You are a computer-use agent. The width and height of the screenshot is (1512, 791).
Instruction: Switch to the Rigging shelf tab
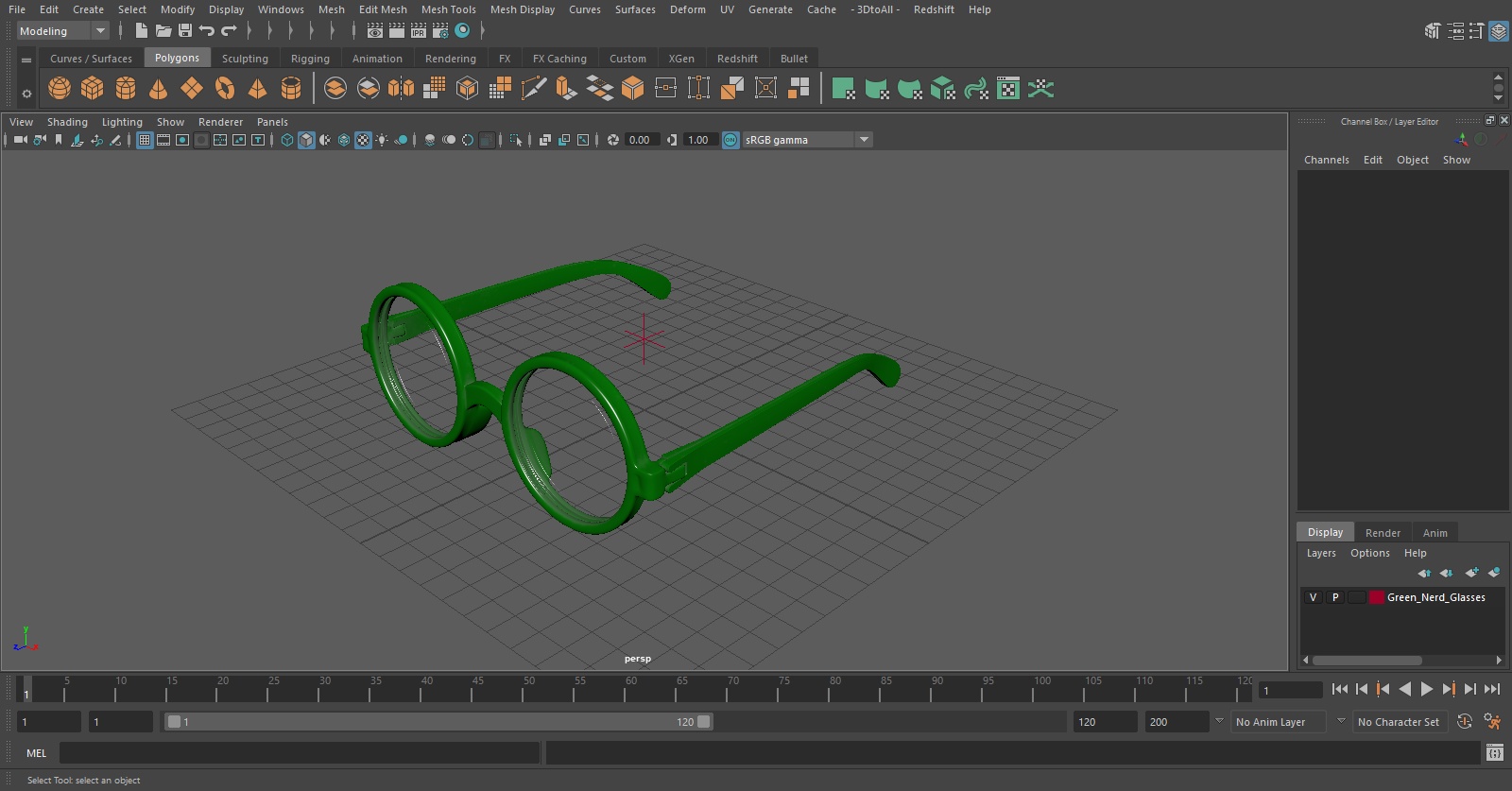point(310,59)
